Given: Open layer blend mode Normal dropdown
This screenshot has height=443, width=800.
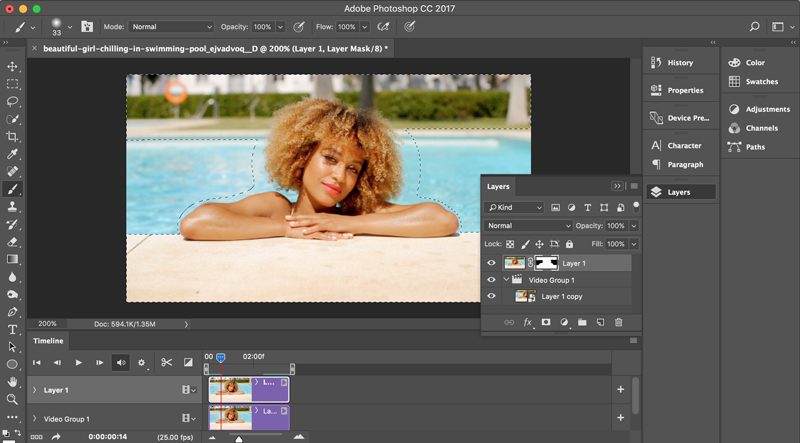Looking at the screenshot, I should pos(529,226).
